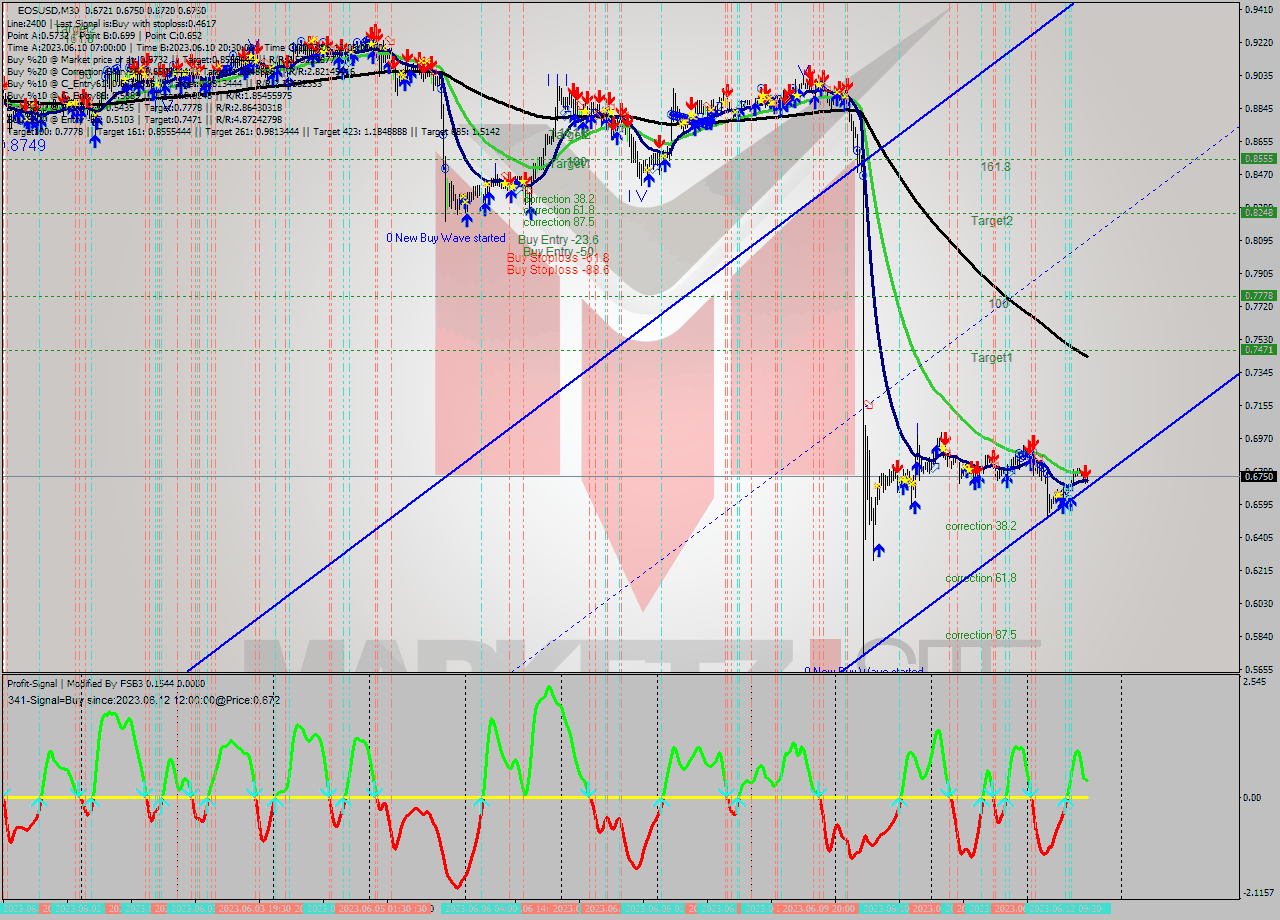Viewport: 1280px width, 920px height.
Task: Click the green 0.7471 price tag on axis
Action: point(1257,349)
